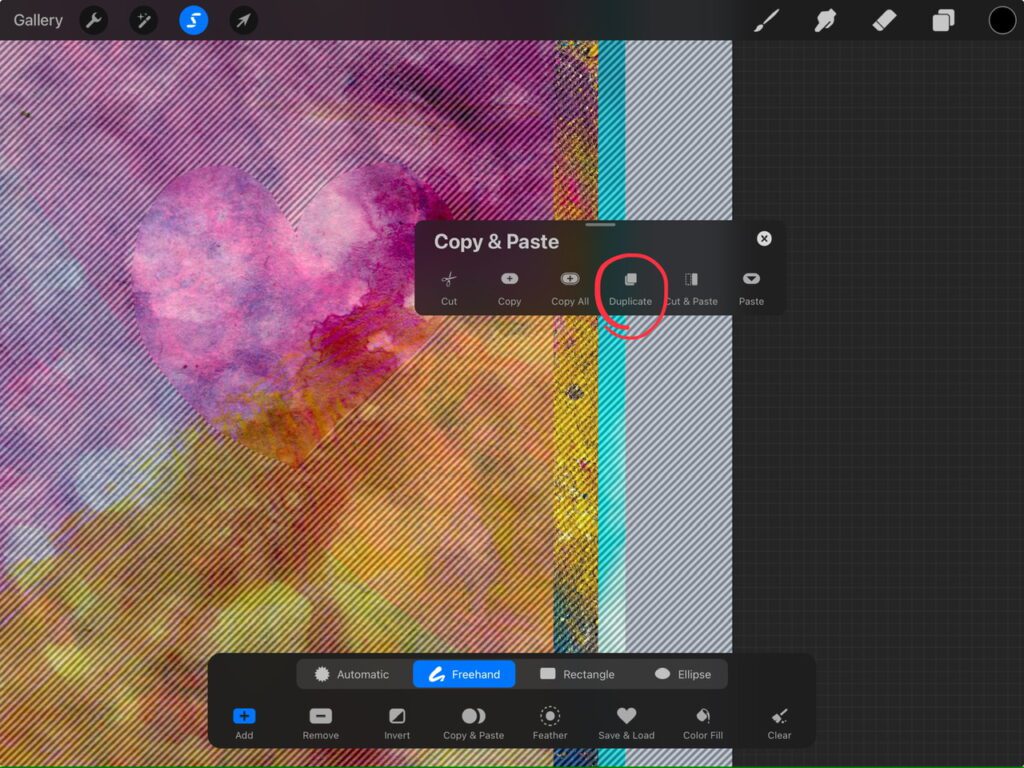
Task: Enable Add to selection
Action: (244, 723)
